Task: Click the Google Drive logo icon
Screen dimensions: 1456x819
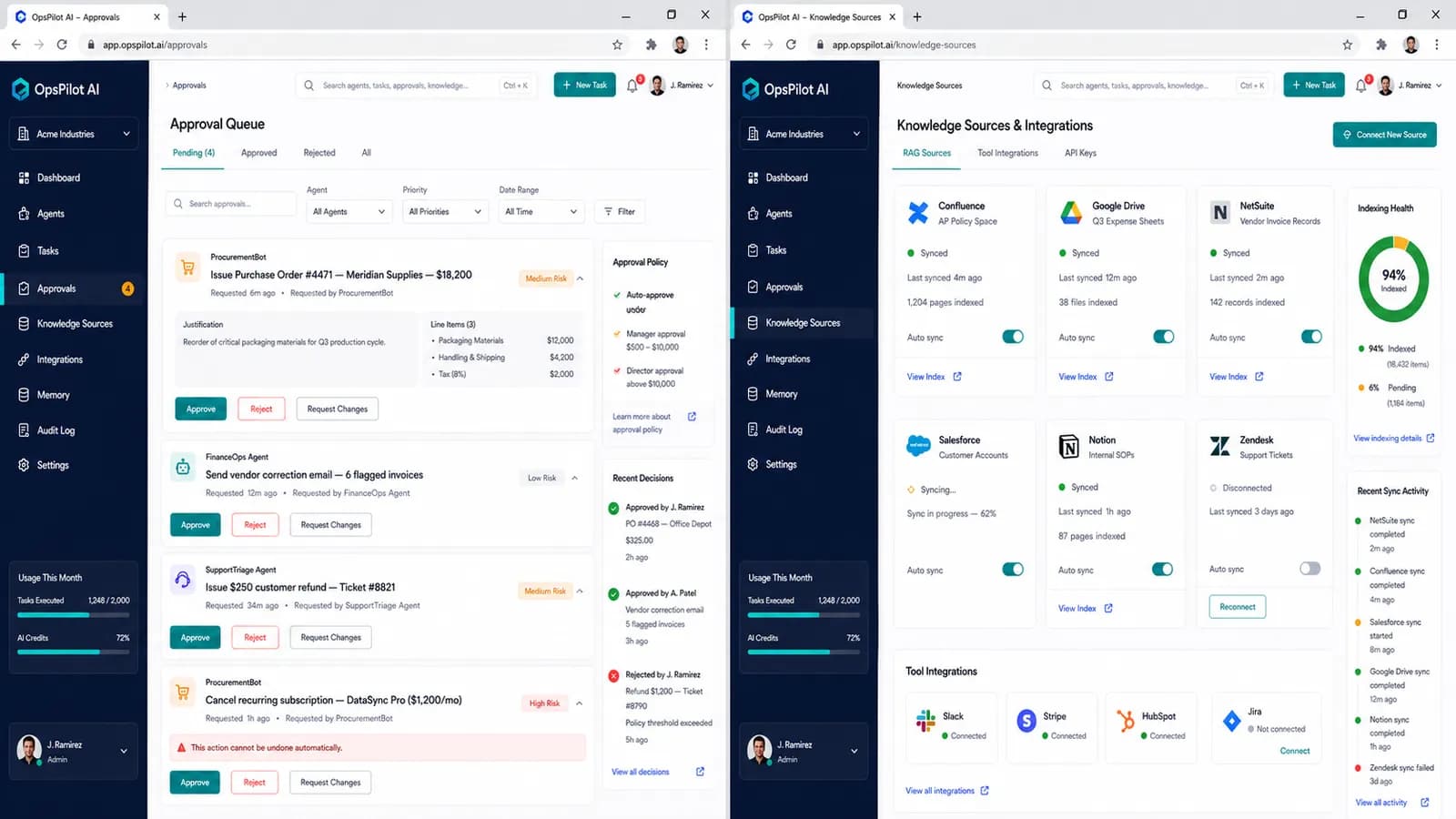Action: click(1071, 213)
